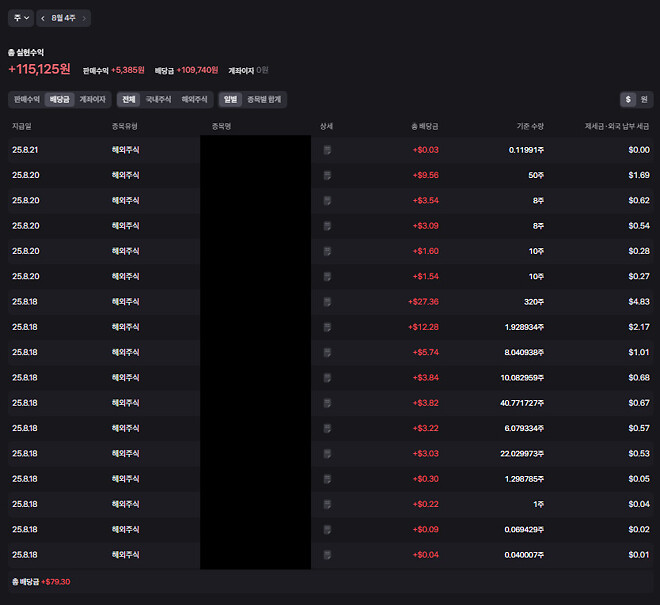Open detail icon for +$3.84 row
Screen dimensions: 660x605
pyautogui.click(x=327, y=378)
